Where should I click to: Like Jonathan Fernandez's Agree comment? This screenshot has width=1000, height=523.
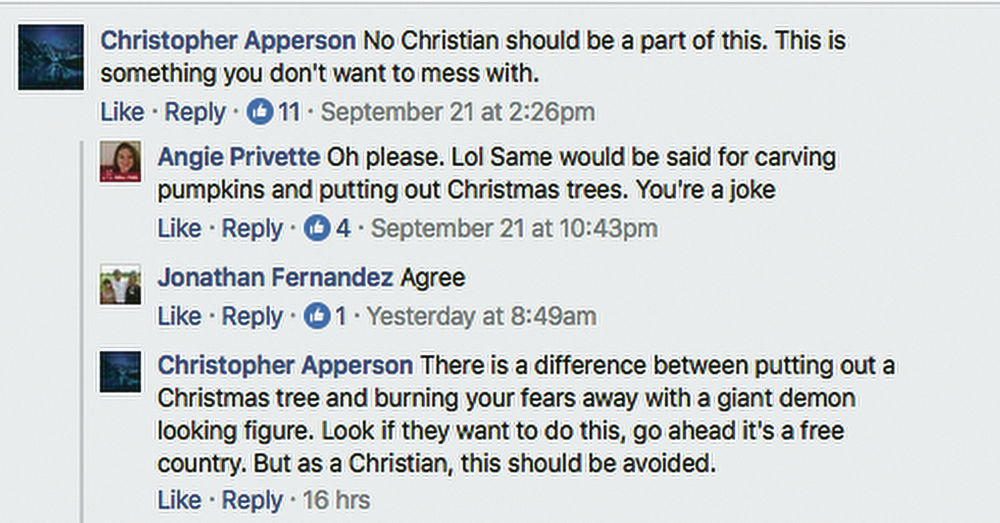point(179,317)
